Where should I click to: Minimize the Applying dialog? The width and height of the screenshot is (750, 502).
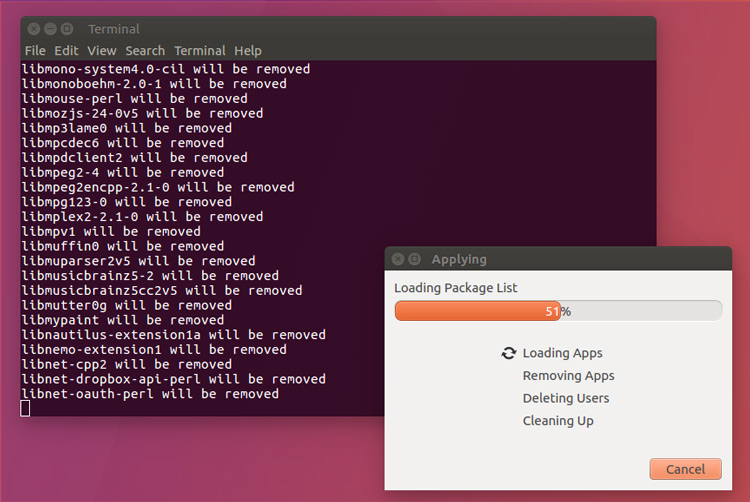[415, 259]
